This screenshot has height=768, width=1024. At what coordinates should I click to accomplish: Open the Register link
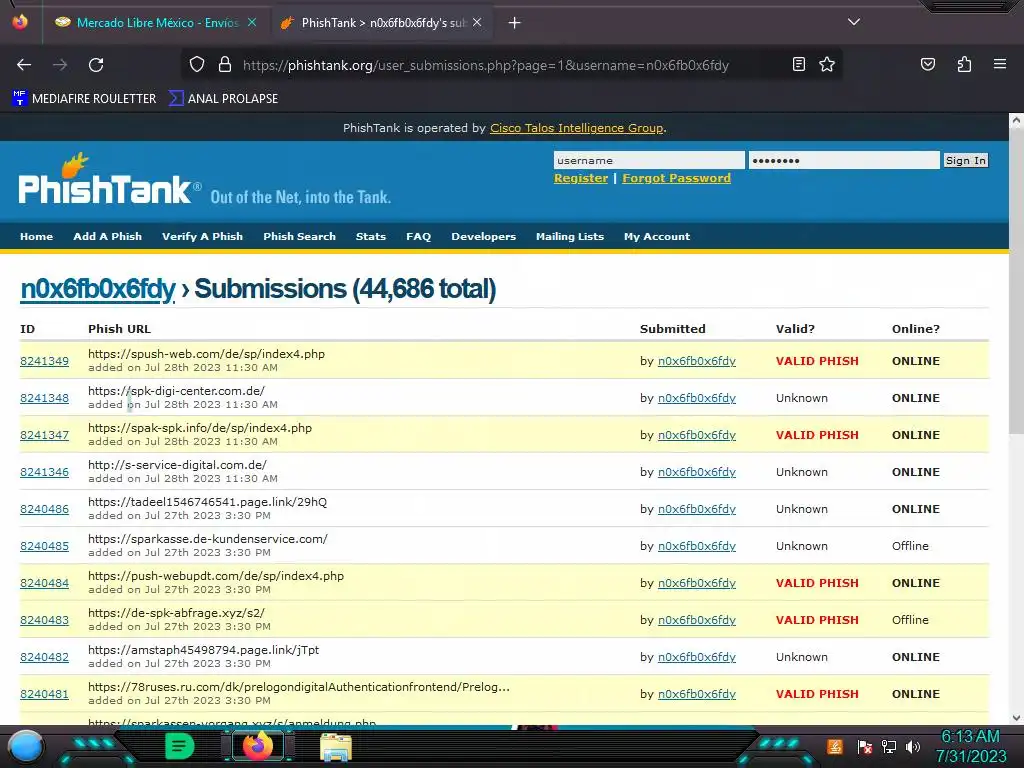pos(581,178)
